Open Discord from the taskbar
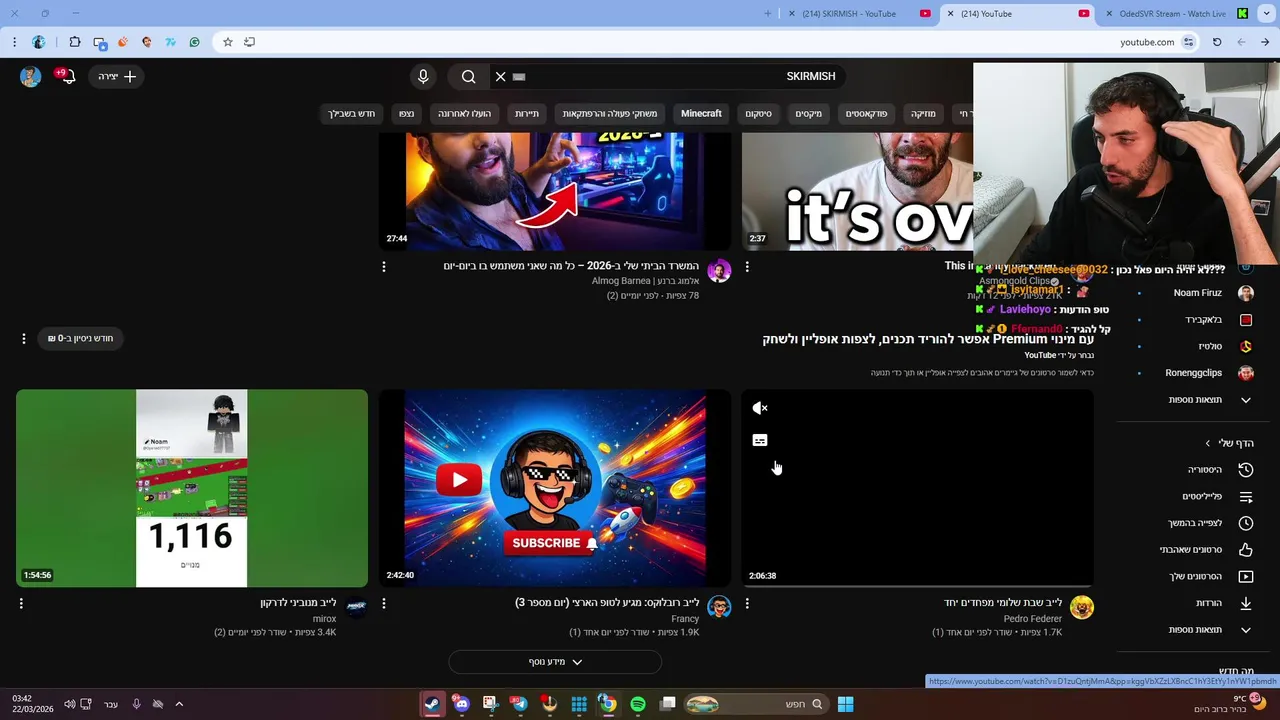1280x720 pixels. [x=461, y=704]
